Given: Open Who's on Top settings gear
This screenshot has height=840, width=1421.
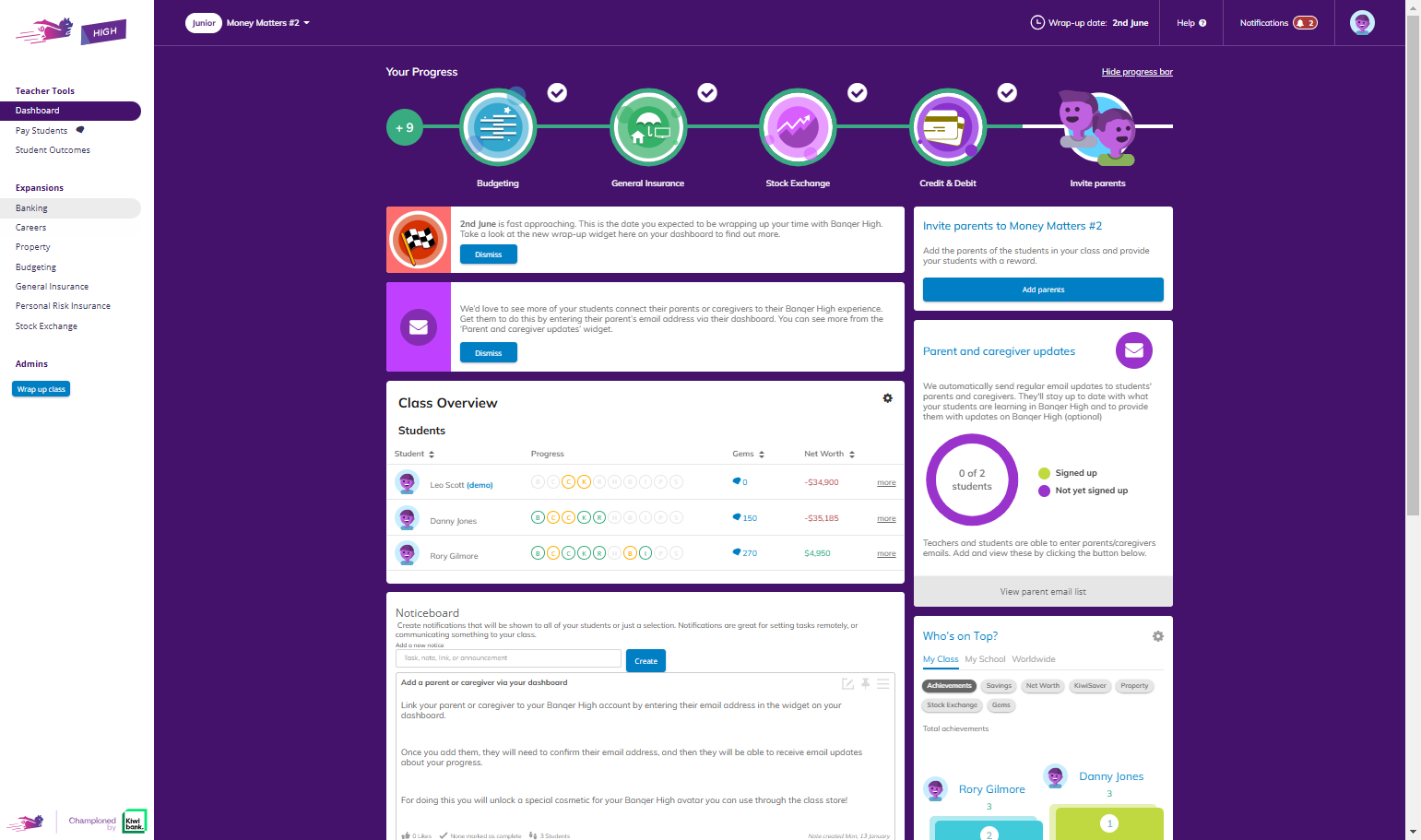Looking at the screenshot, I should (x=1158, y=636).
